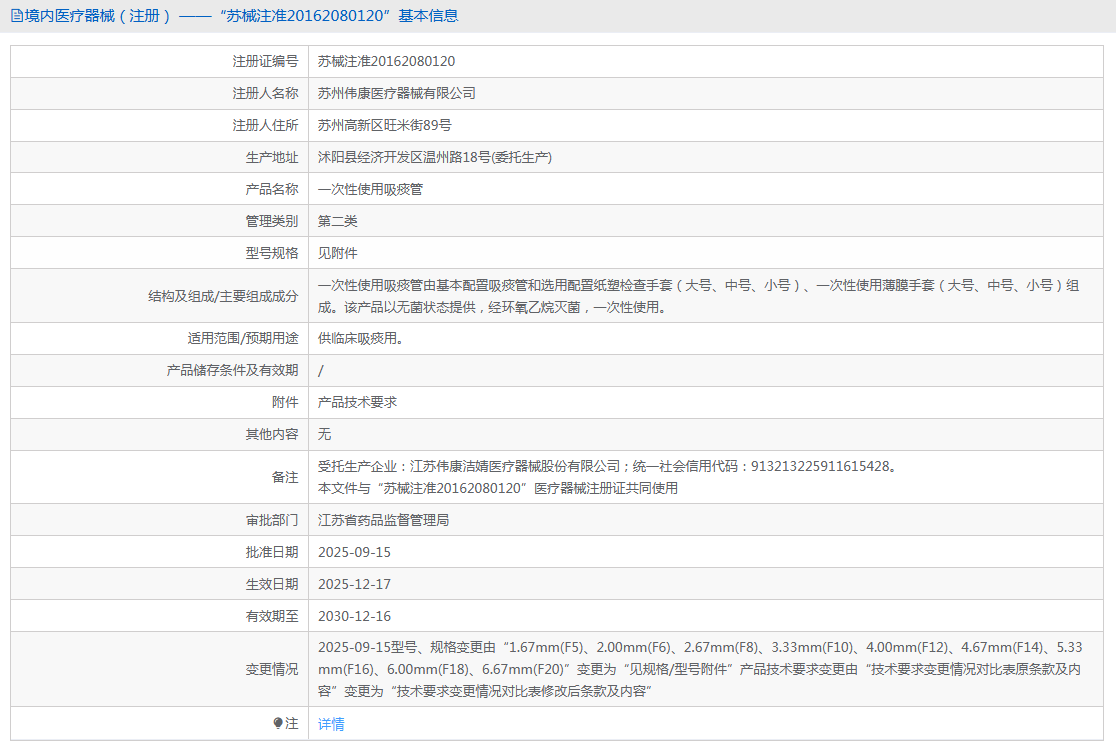
Task: Click the 备注 label
Action: 285,477
